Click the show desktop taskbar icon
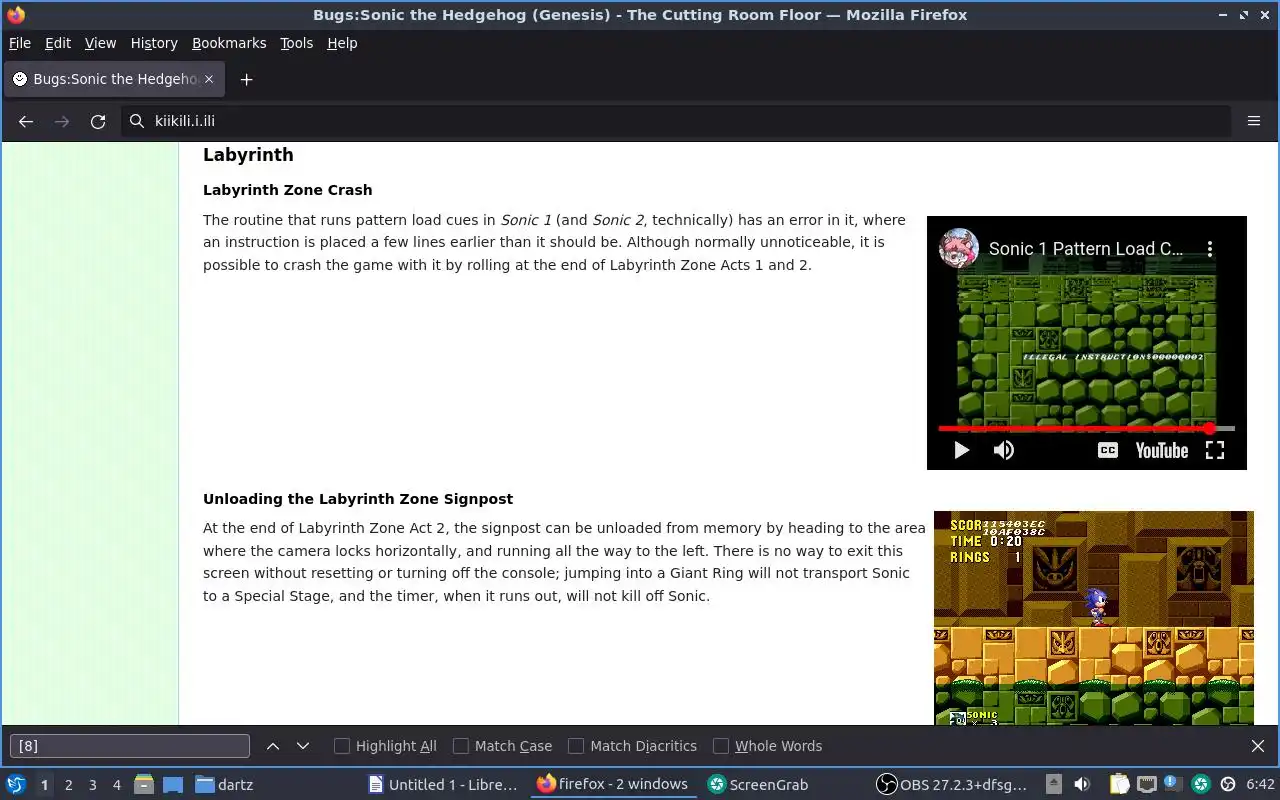The height and width of the screenshot is (800, 1280). click(x=172, y=784)
